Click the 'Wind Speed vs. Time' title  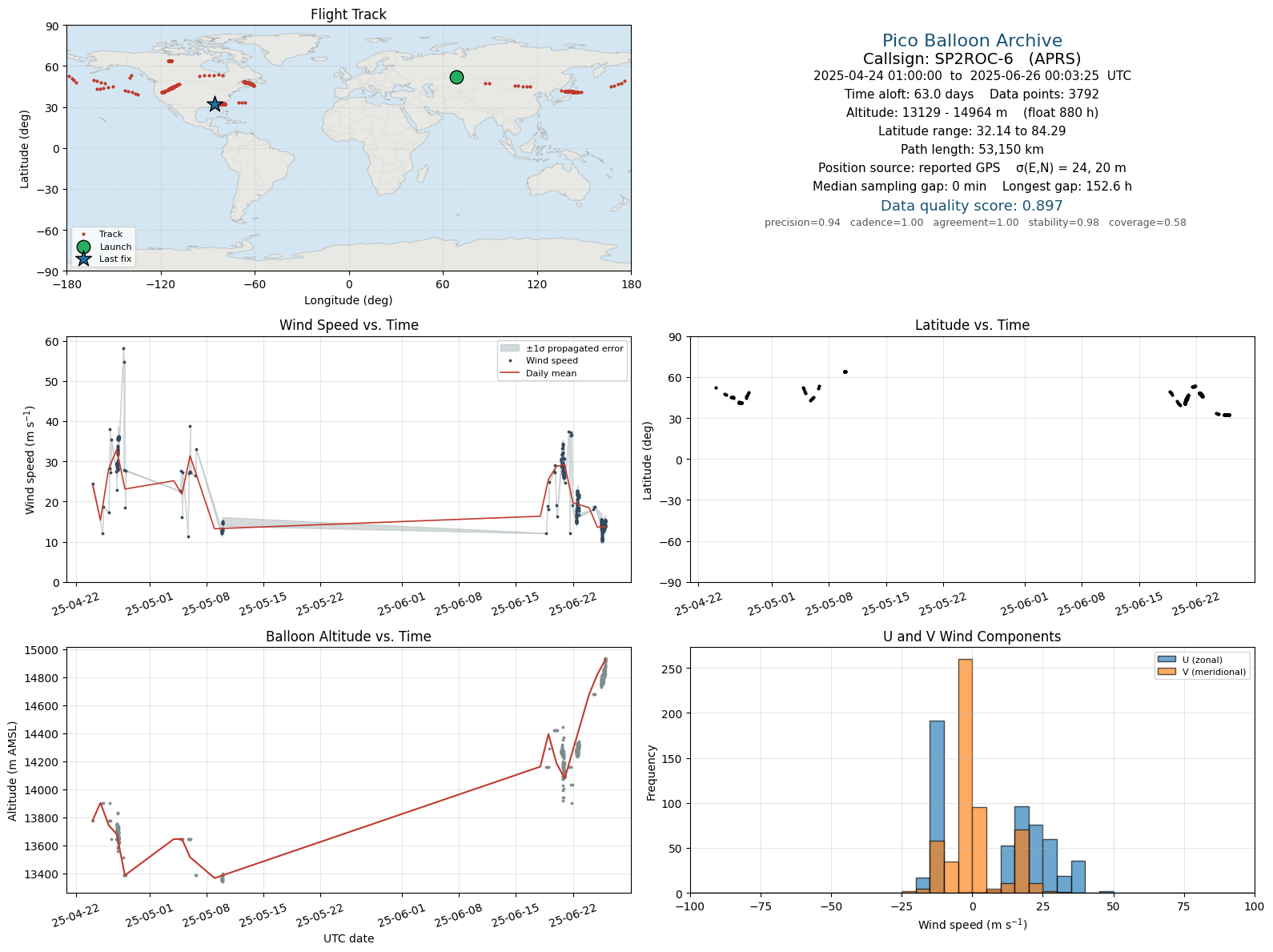click(x=348, y=325)
